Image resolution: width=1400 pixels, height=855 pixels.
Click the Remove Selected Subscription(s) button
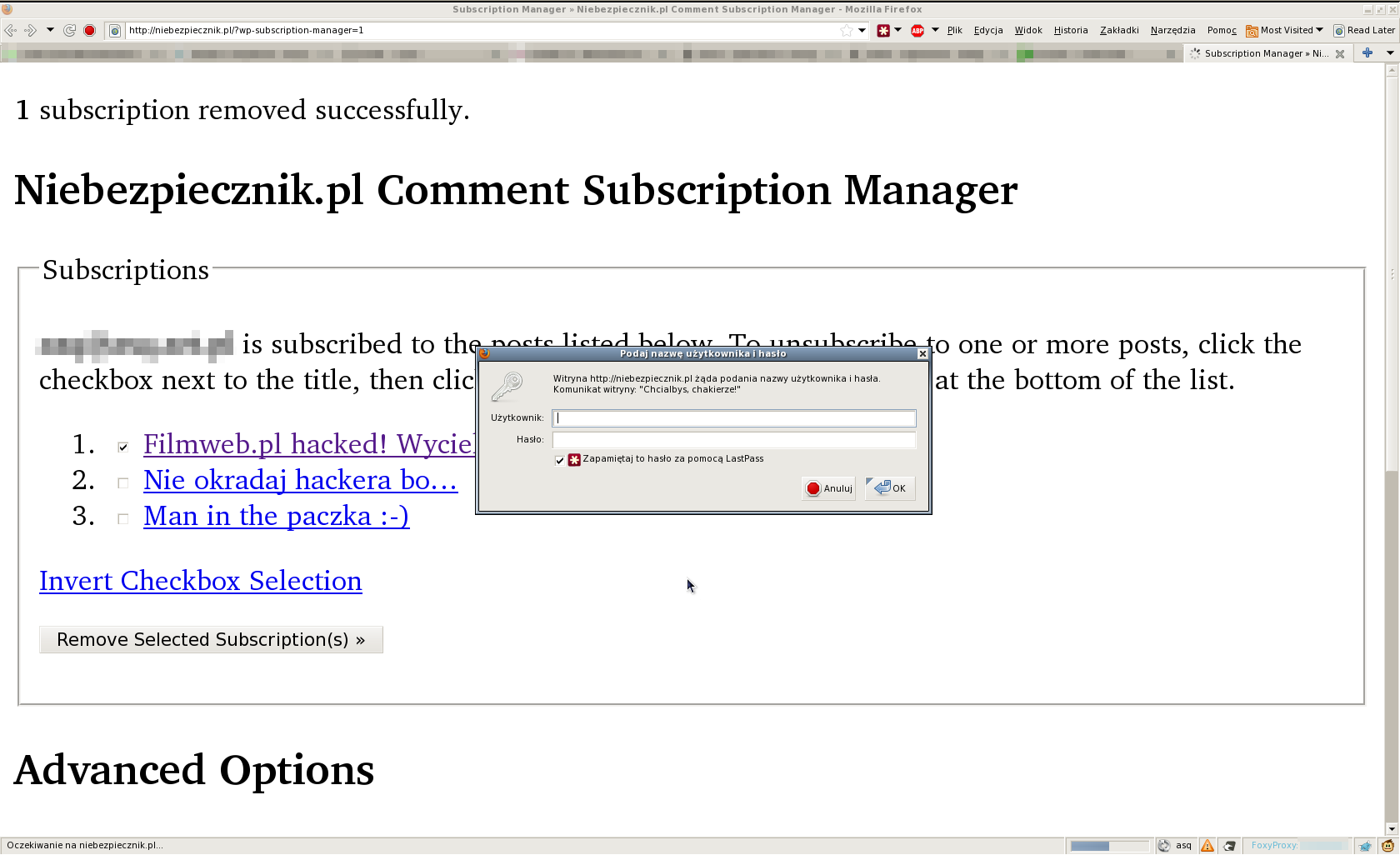point(211,639)
